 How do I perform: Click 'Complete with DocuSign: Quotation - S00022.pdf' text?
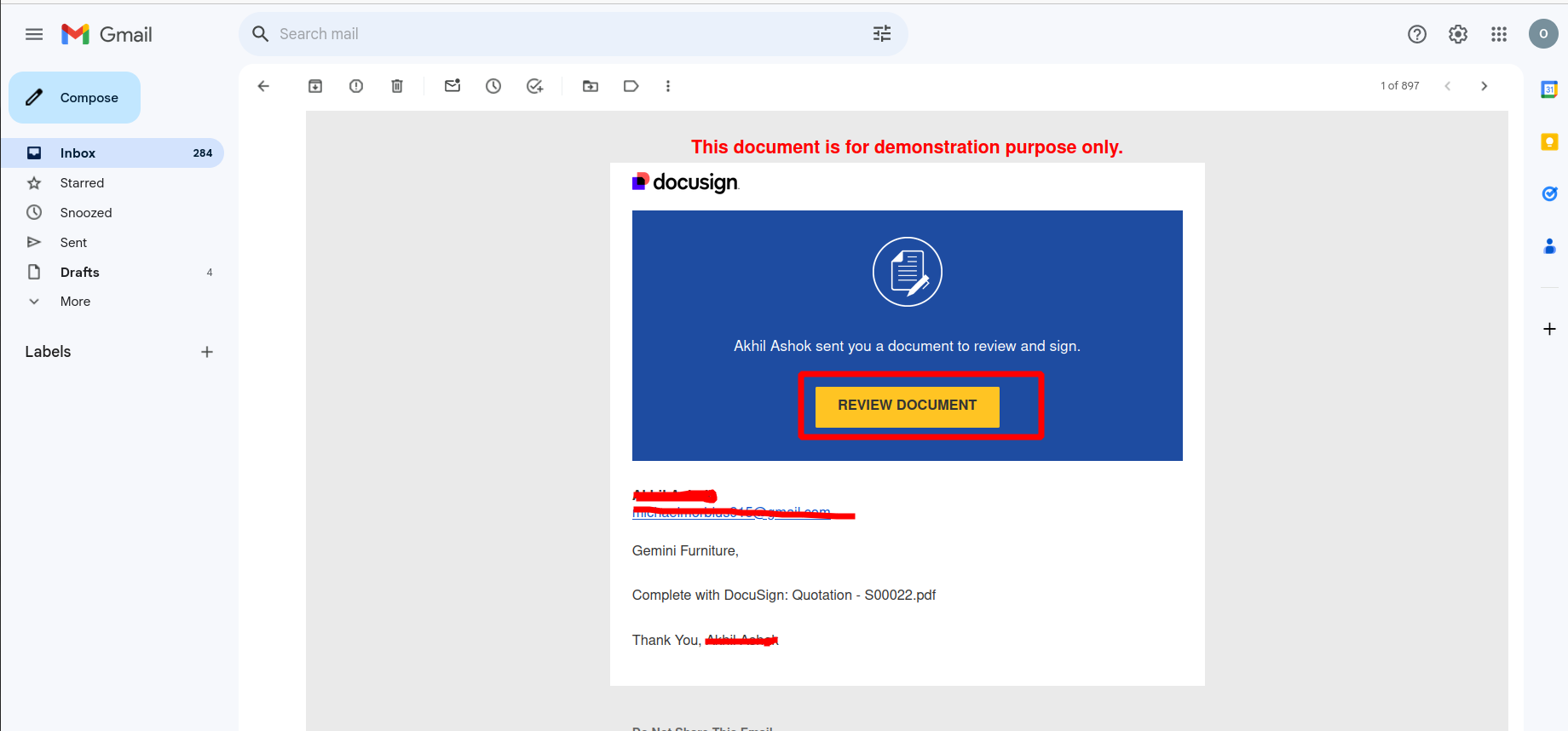784,596
